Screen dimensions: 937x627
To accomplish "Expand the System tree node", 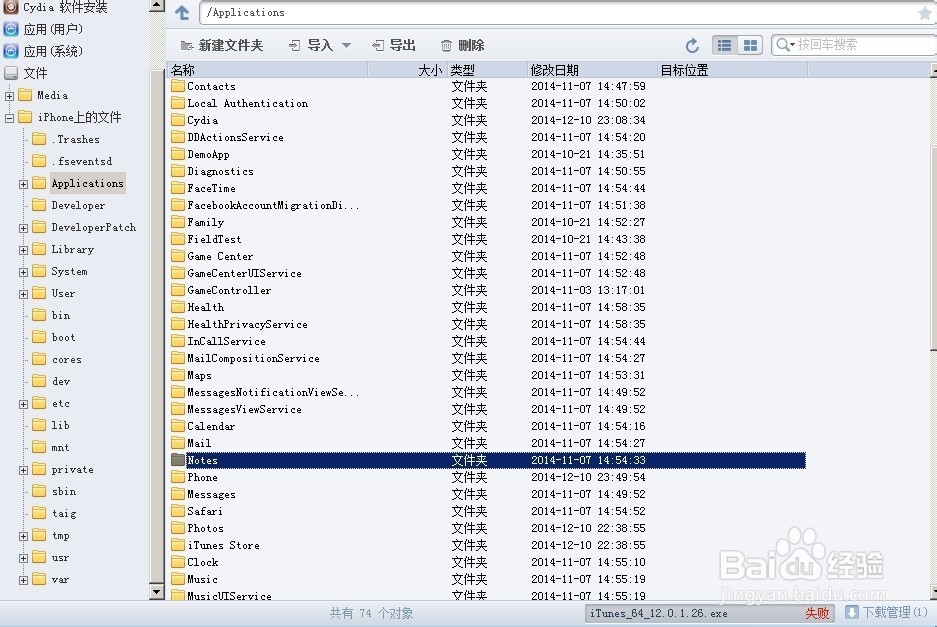I will [23, 272].
